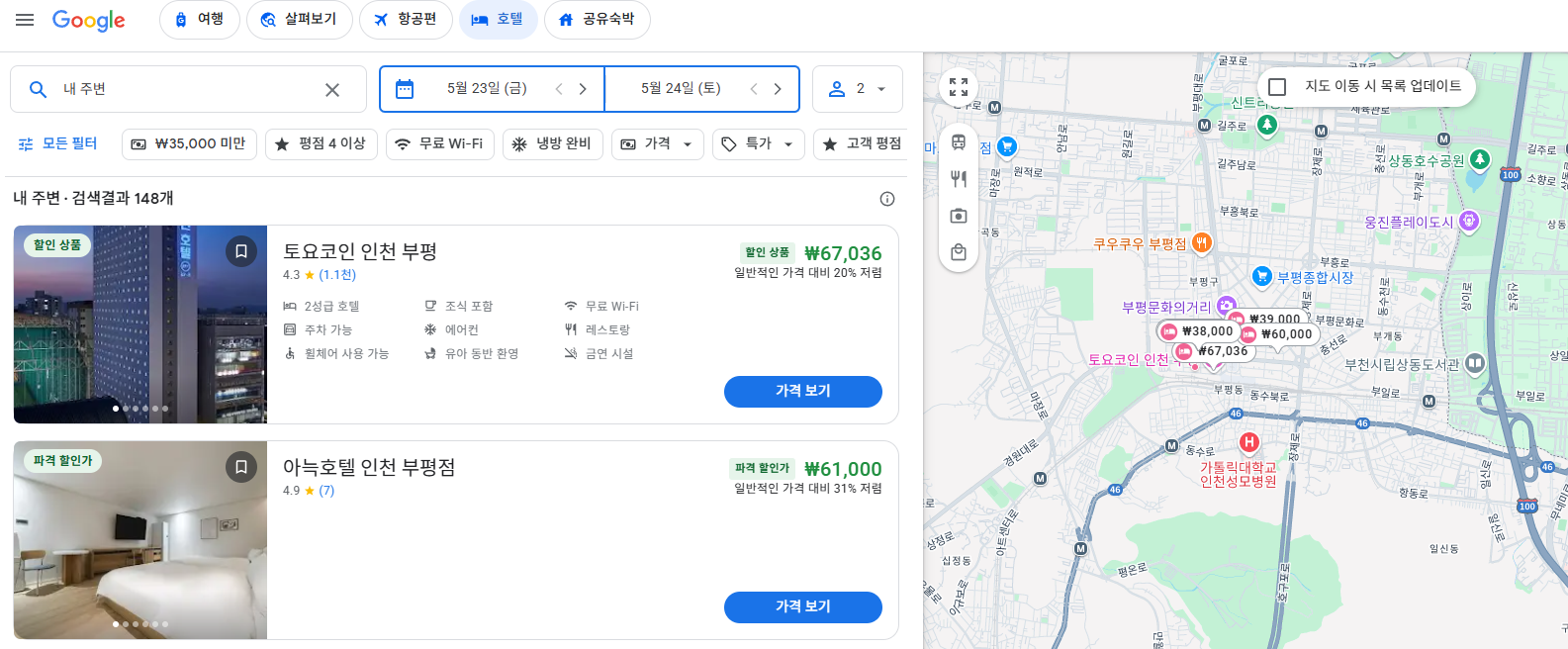Screen dimensions: 1568x649
Task: Toggle the 냉방 완비 air-conditioning filter
Action: point(553,144)
